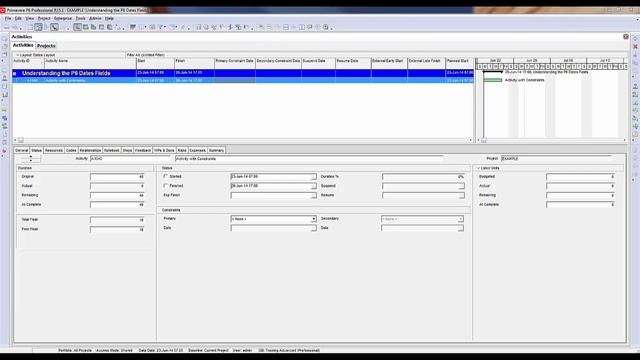Open the Enterprise menu
640x360 pixels.
(63, 18)
